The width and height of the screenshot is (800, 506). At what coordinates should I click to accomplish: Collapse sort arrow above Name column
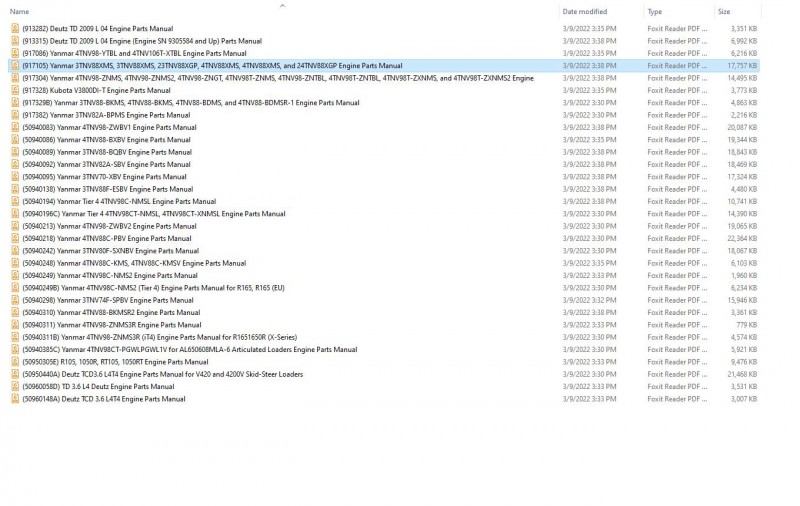283,6
